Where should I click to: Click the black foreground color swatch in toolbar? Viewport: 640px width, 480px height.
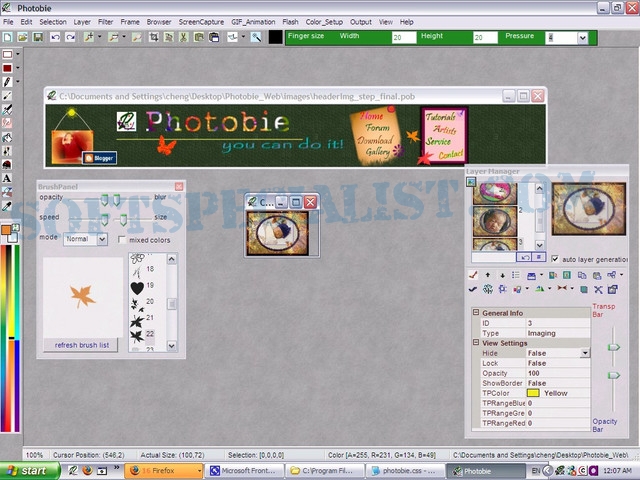(276, 38)
